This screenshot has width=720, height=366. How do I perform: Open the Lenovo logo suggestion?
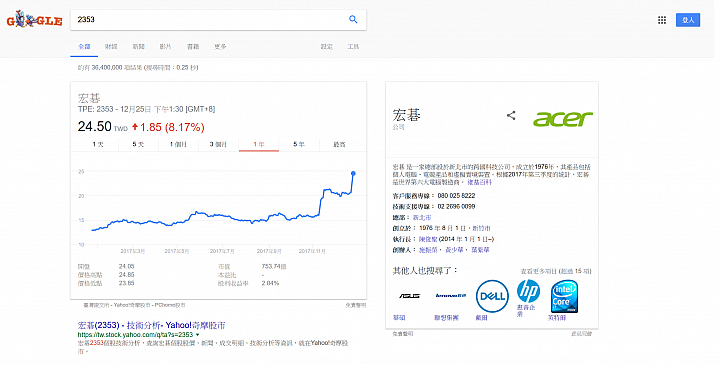pos(450,295)
